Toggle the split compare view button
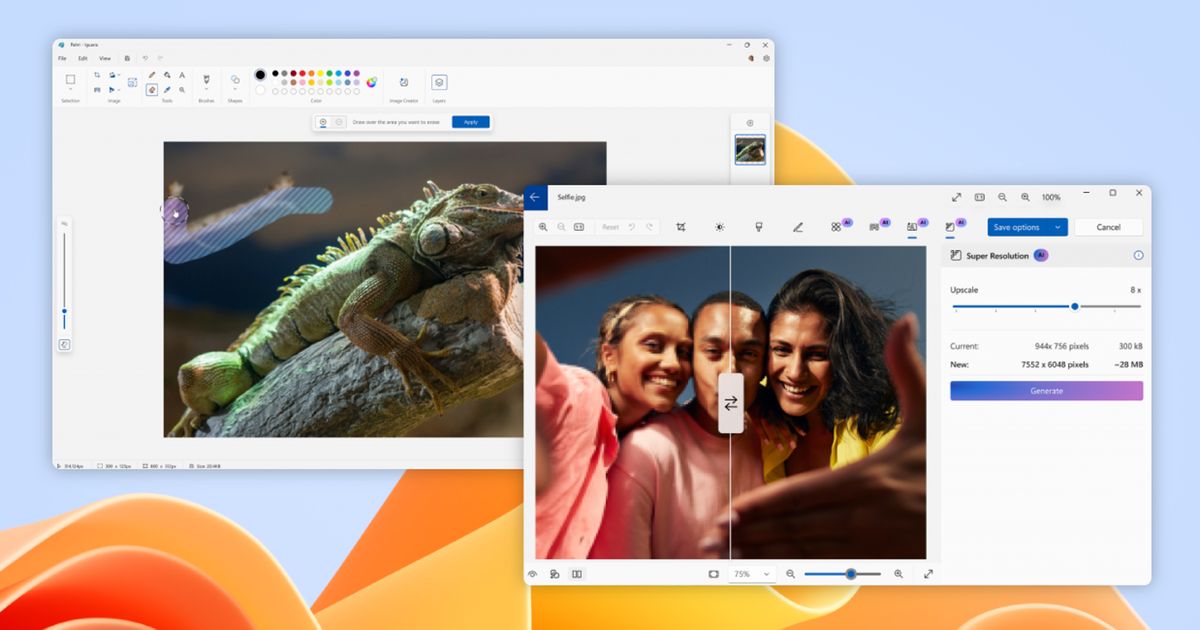This screenshot has width=1200, height=630. click(x=577, y=574)
